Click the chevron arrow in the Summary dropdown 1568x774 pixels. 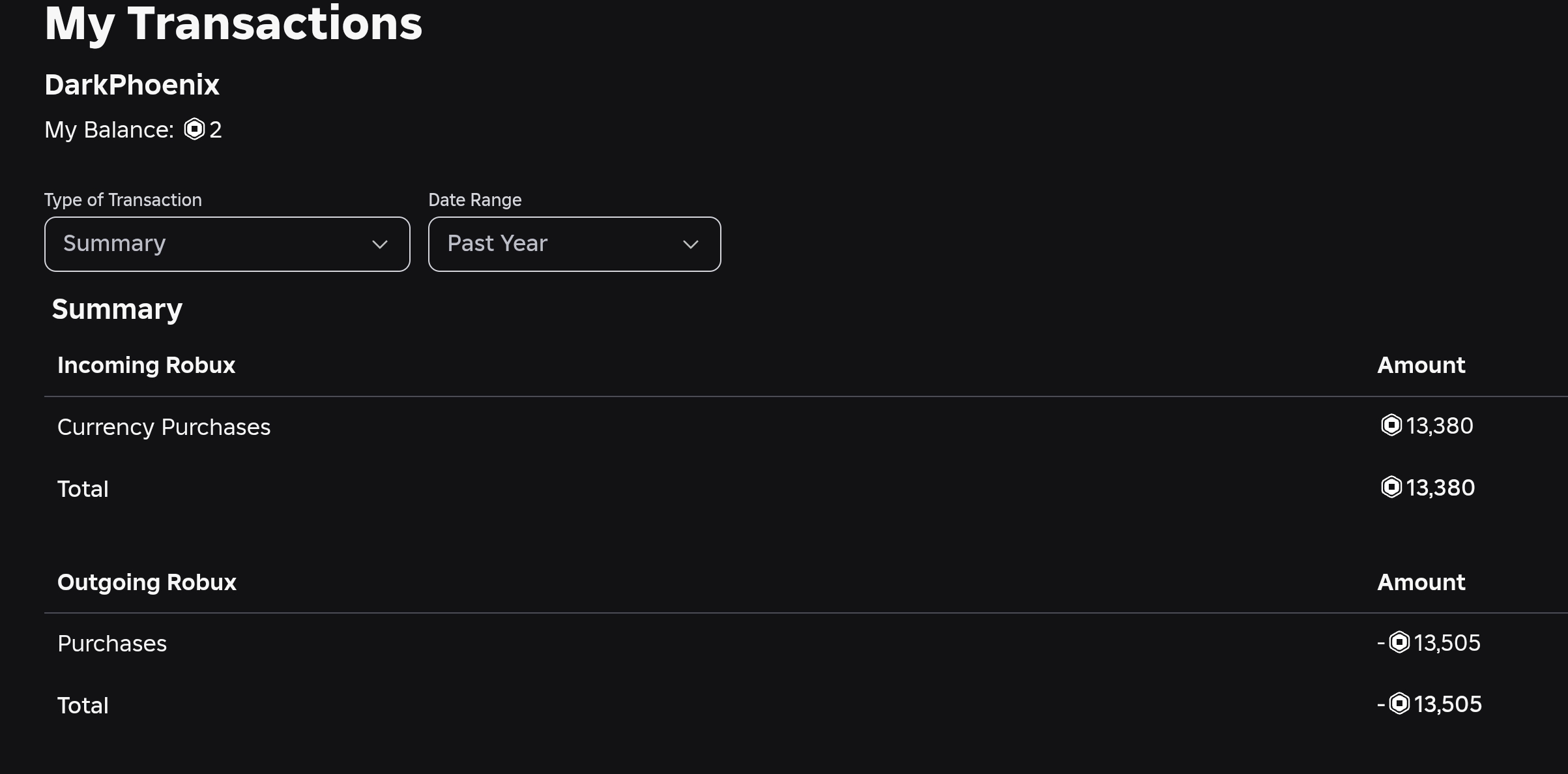(380, 245)
